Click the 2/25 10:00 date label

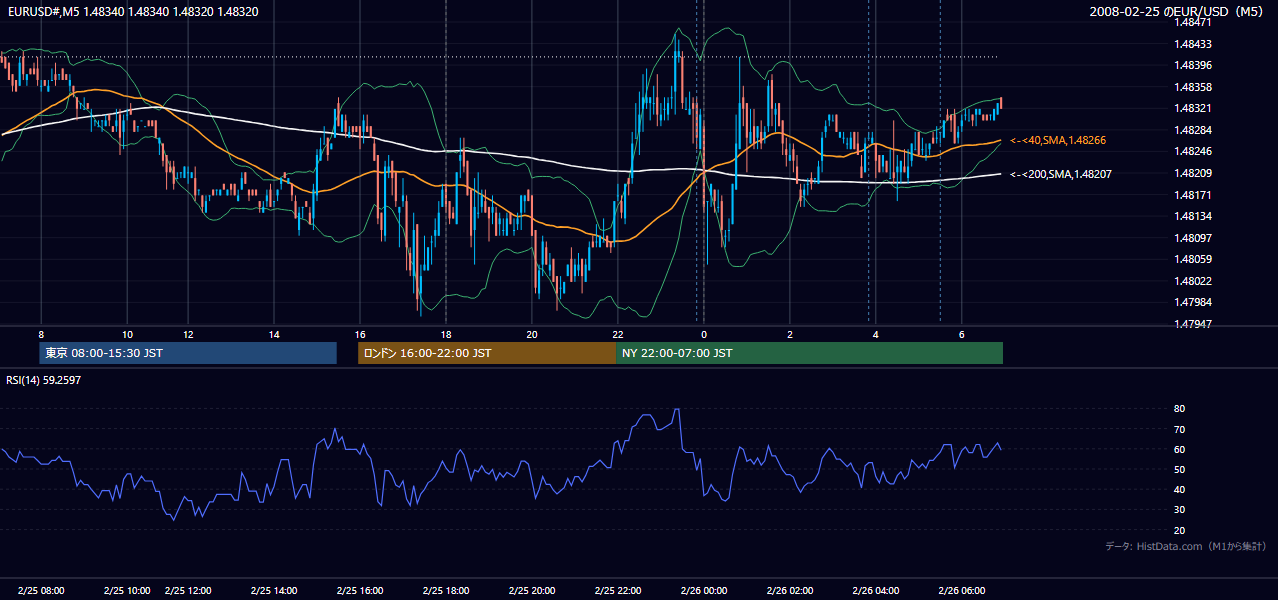127,590
